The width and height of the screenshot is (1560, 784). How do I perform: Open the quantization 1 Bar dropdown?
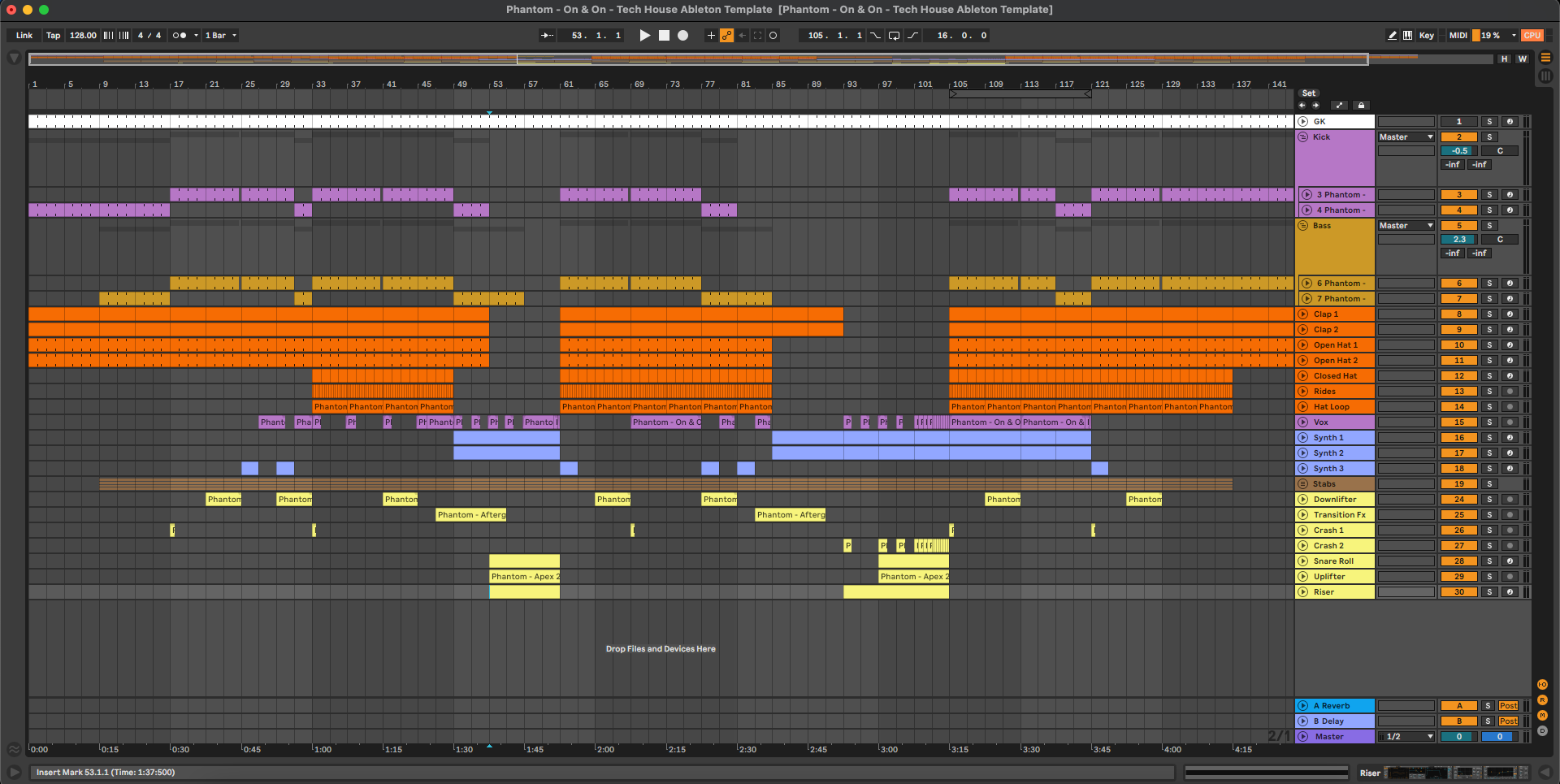point(220,36)
